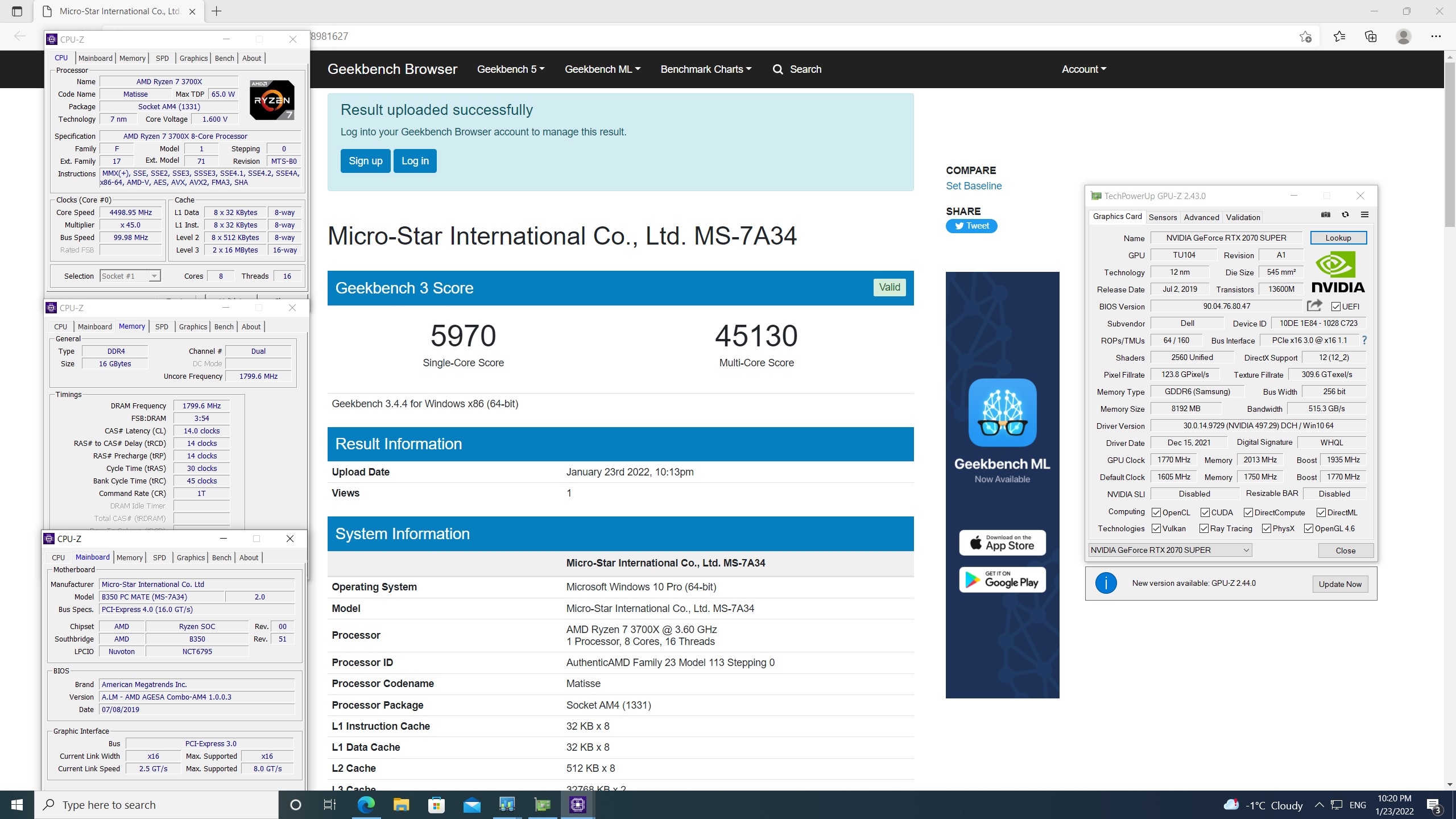Toggle the DirectML checkbox
This screenshot has height=819, width=1456.
pyautogui.click(x=1321, y=512)
